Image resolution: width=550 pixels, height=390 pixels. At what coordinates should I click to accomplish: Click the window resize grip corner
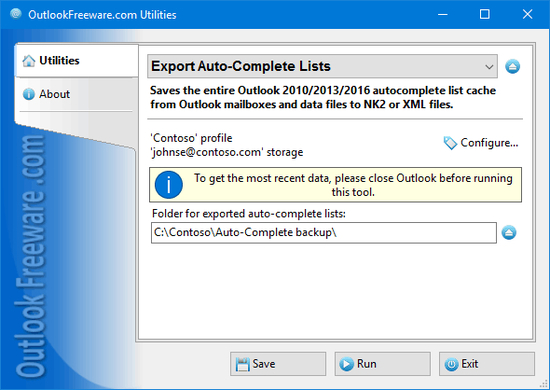(x=544, y=384)
